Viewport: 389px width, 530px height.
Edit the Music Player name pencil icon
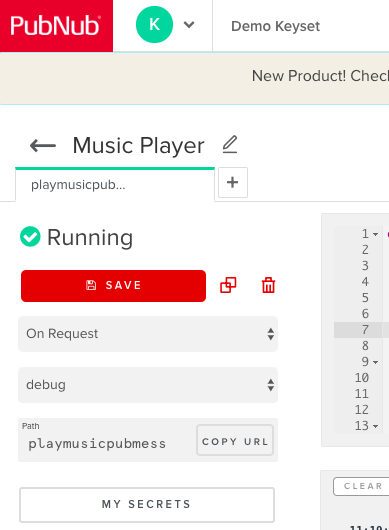click(x=230, y=144)
